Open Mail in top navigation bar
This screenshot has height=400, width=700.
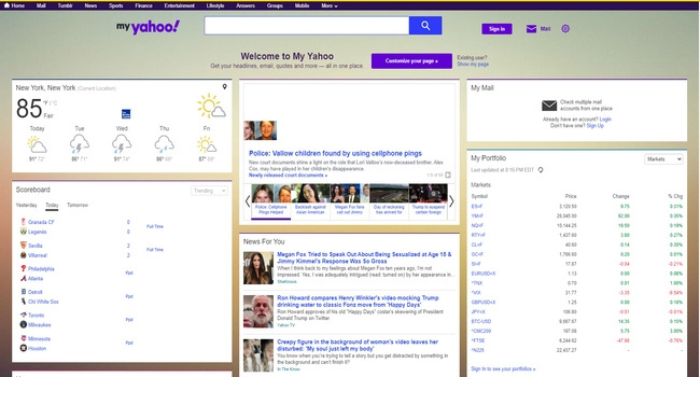click(x=41, y=6)
